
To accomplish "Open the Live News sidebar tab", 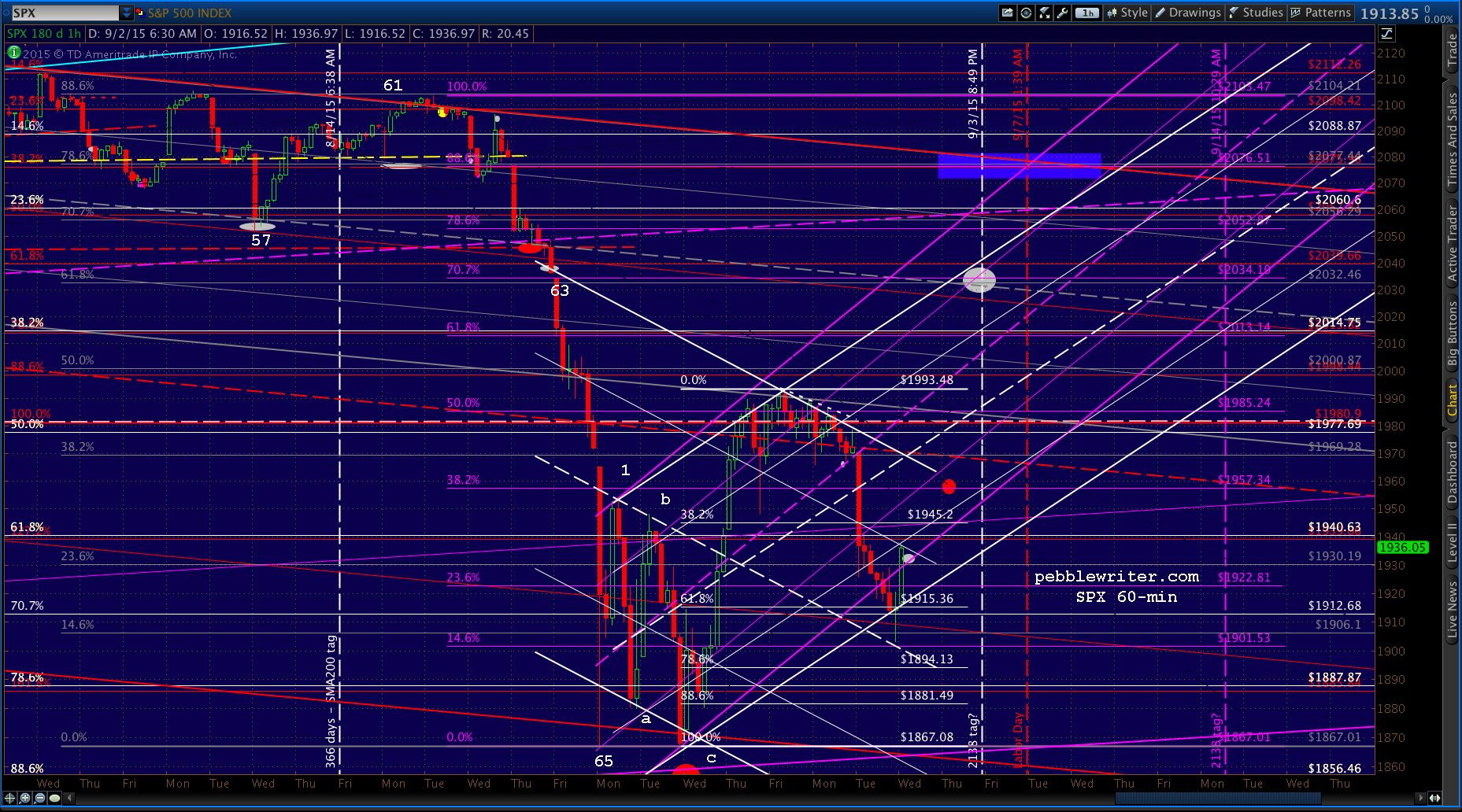I will pyautogui.click(x=1453, y=608).
